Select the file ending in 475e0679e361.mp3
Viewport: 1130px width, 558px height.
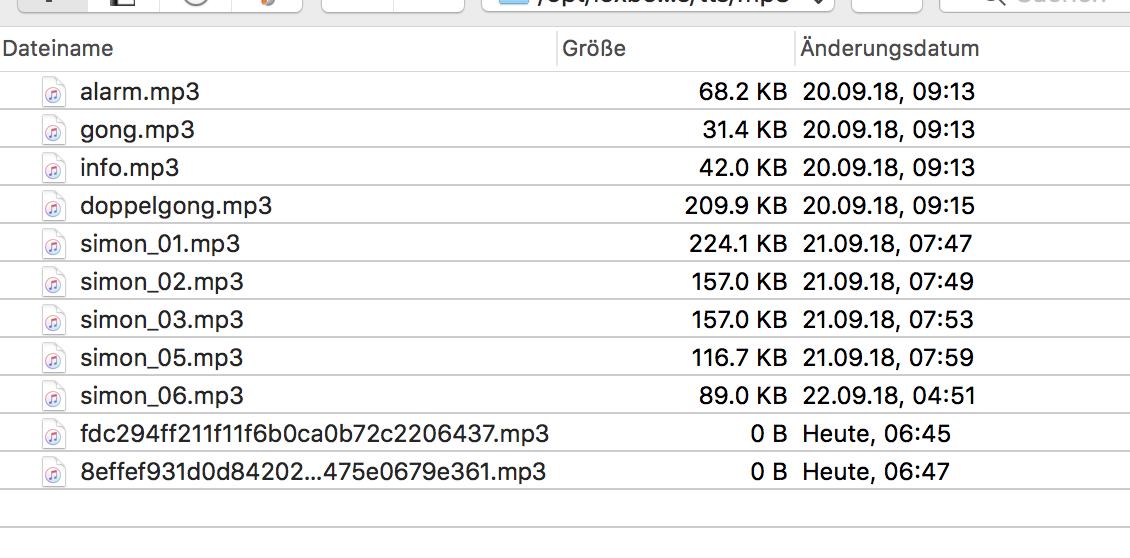[x=313, y=472]
